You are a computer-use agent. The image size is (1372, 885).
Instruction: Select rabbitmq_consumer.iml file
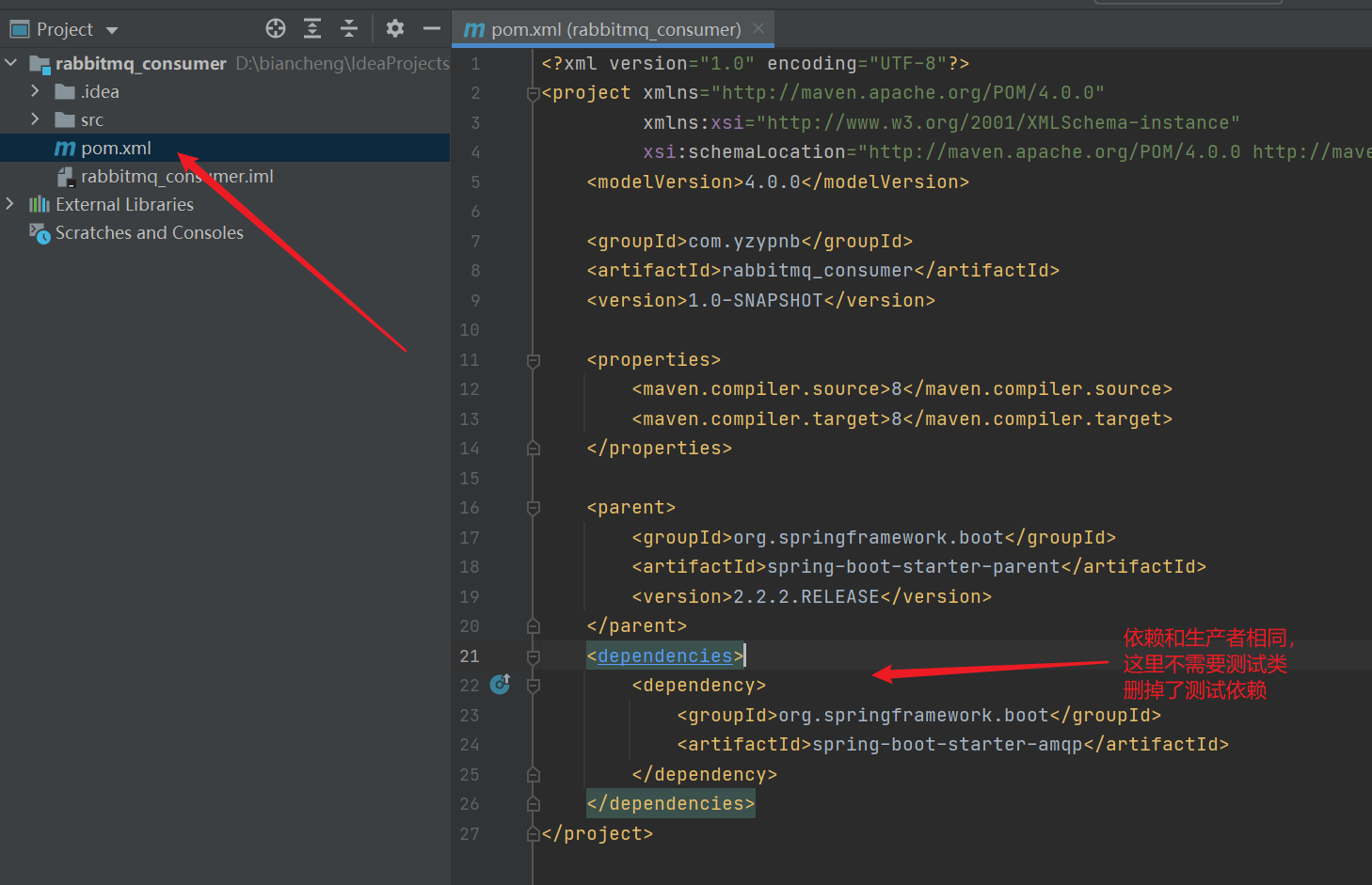point(225,176)
